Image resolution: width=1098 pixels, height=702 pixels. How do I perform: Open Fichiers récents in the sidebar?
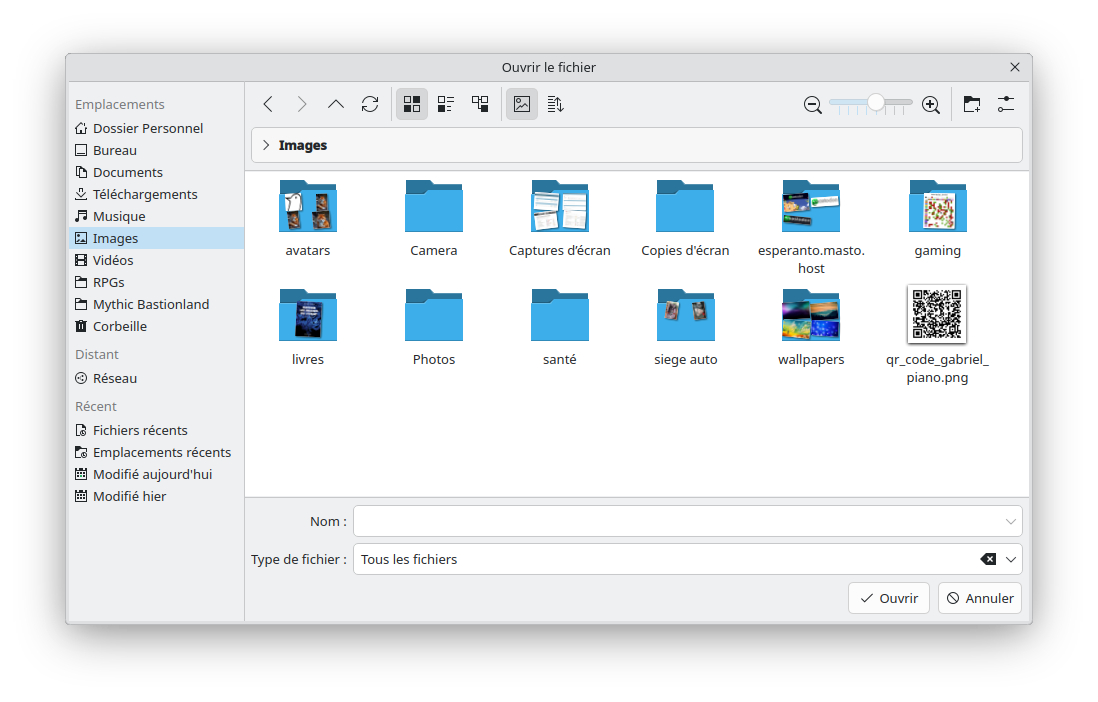140,430
